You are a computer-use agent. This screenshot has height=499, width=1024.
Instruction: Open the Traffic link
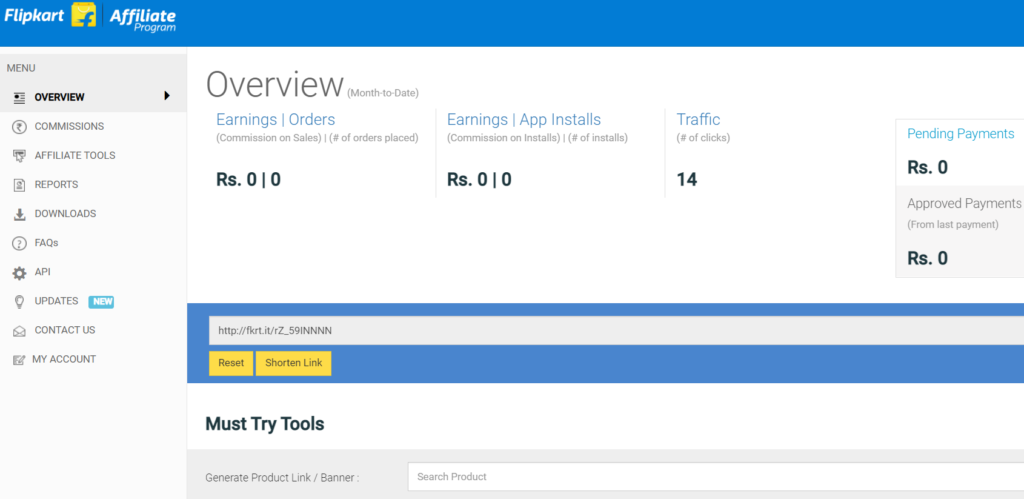[x=698, y=120]
